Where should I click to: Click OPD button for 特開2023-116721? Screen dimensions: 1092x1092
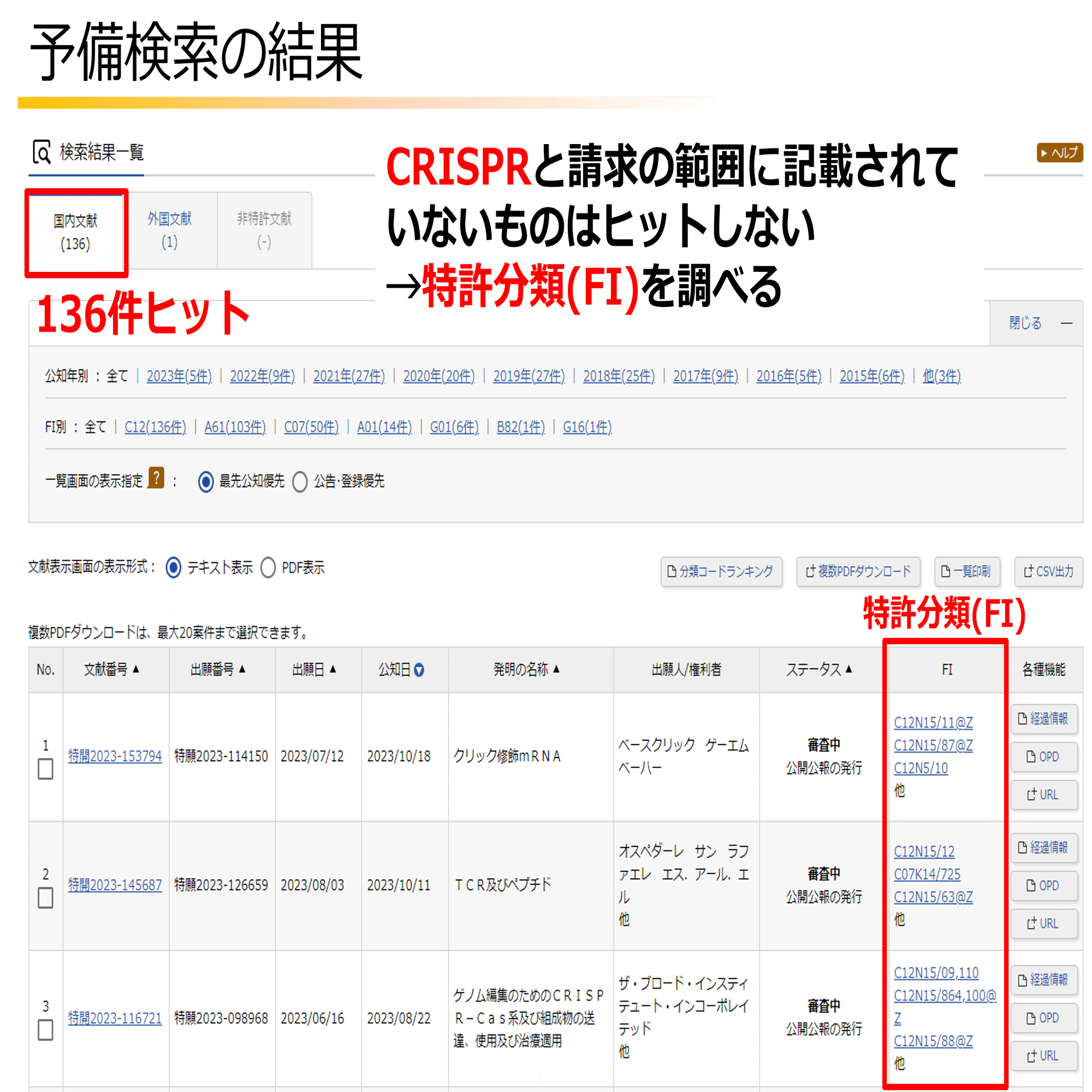point(1043,1017)
